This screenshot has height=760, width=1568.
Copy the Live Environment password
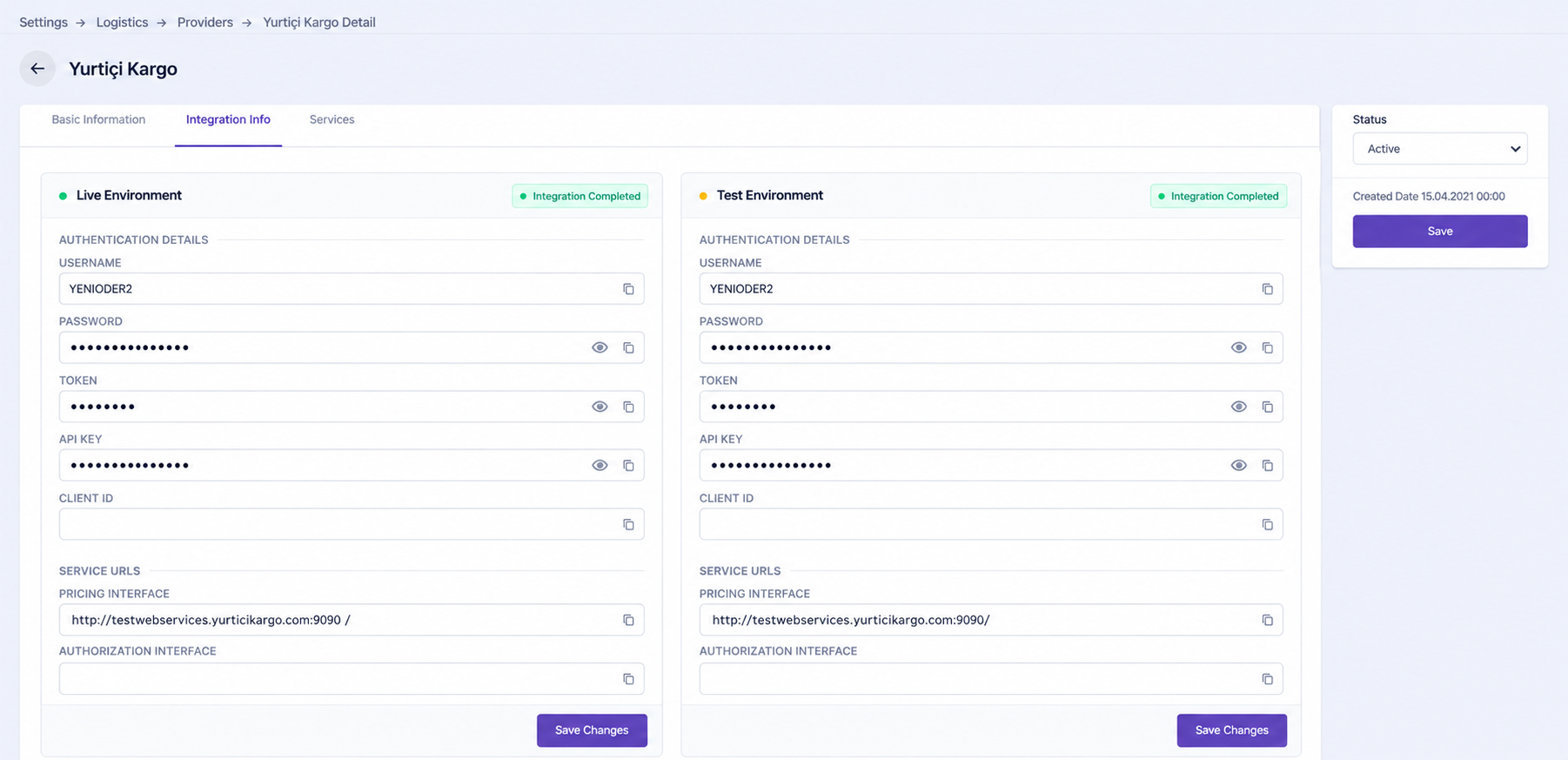click(x=628, y=348)
